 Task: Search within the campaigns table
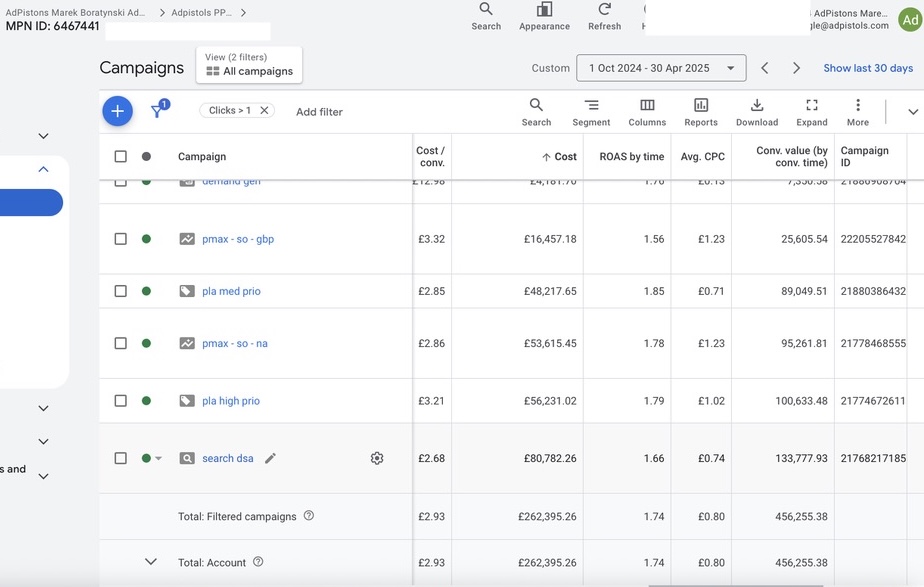[x=536, y=112]
